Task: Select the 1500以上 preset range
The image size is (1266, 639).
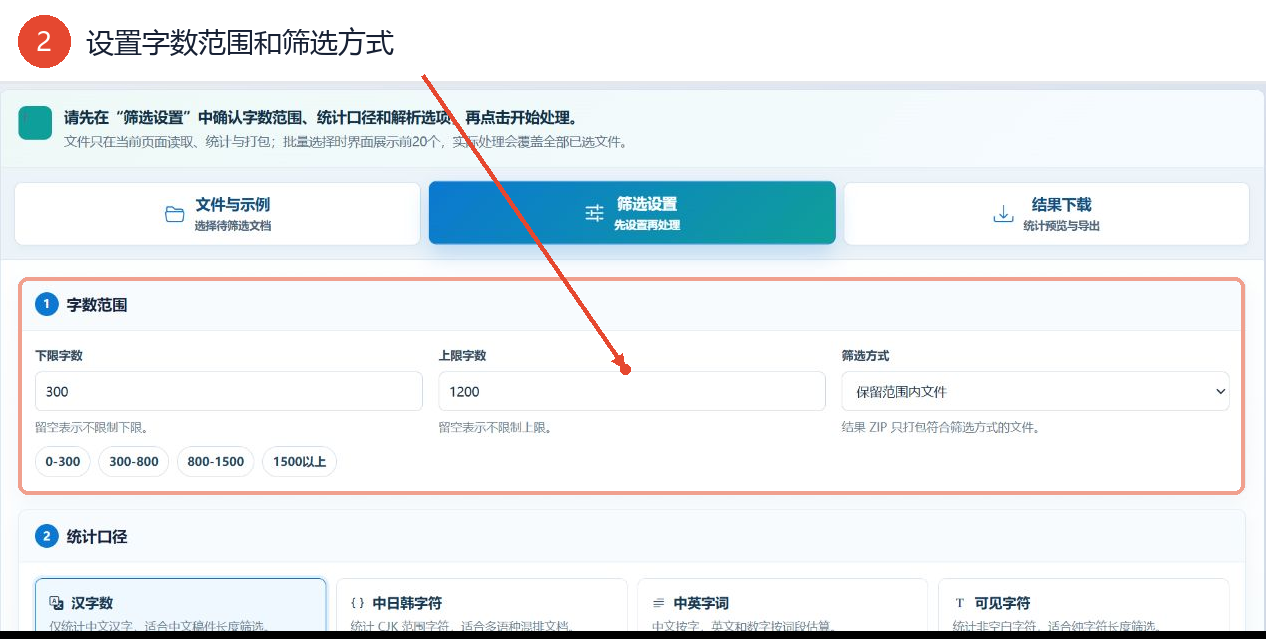Action: (x=300, y=462)
